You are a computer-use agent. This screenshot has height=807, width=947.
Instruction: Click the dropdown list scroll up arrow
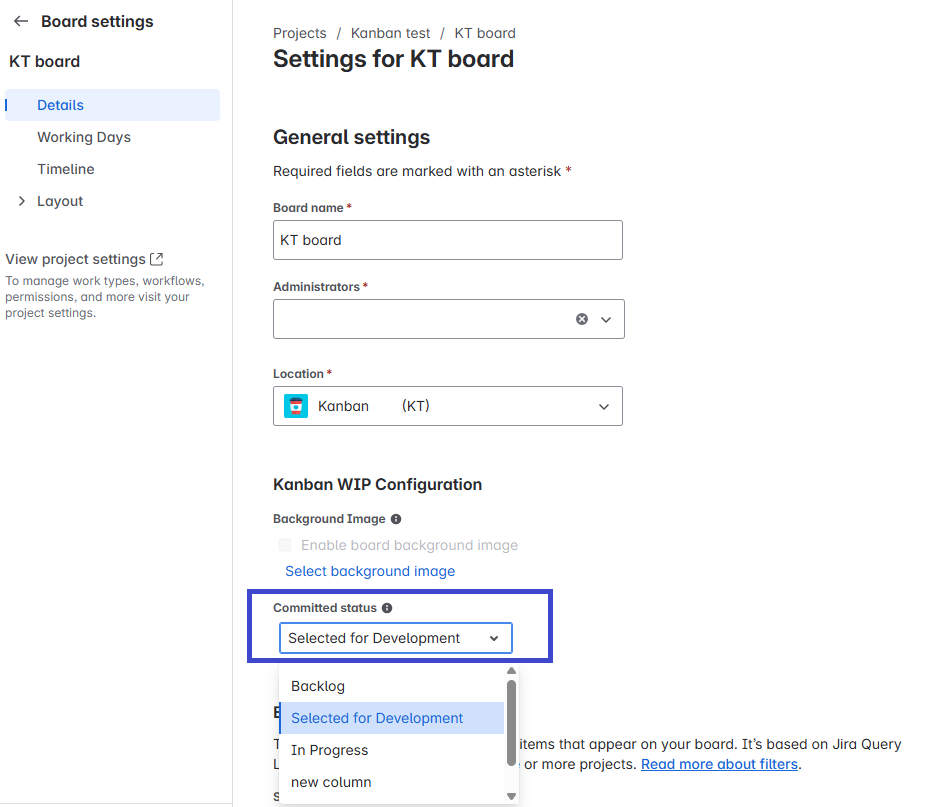[511, 672]
